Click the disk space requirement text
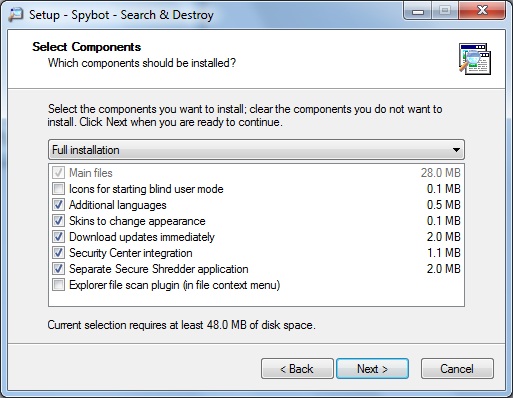Image resolution: width=513 pixels, height=398 pixels. point(182,325)
